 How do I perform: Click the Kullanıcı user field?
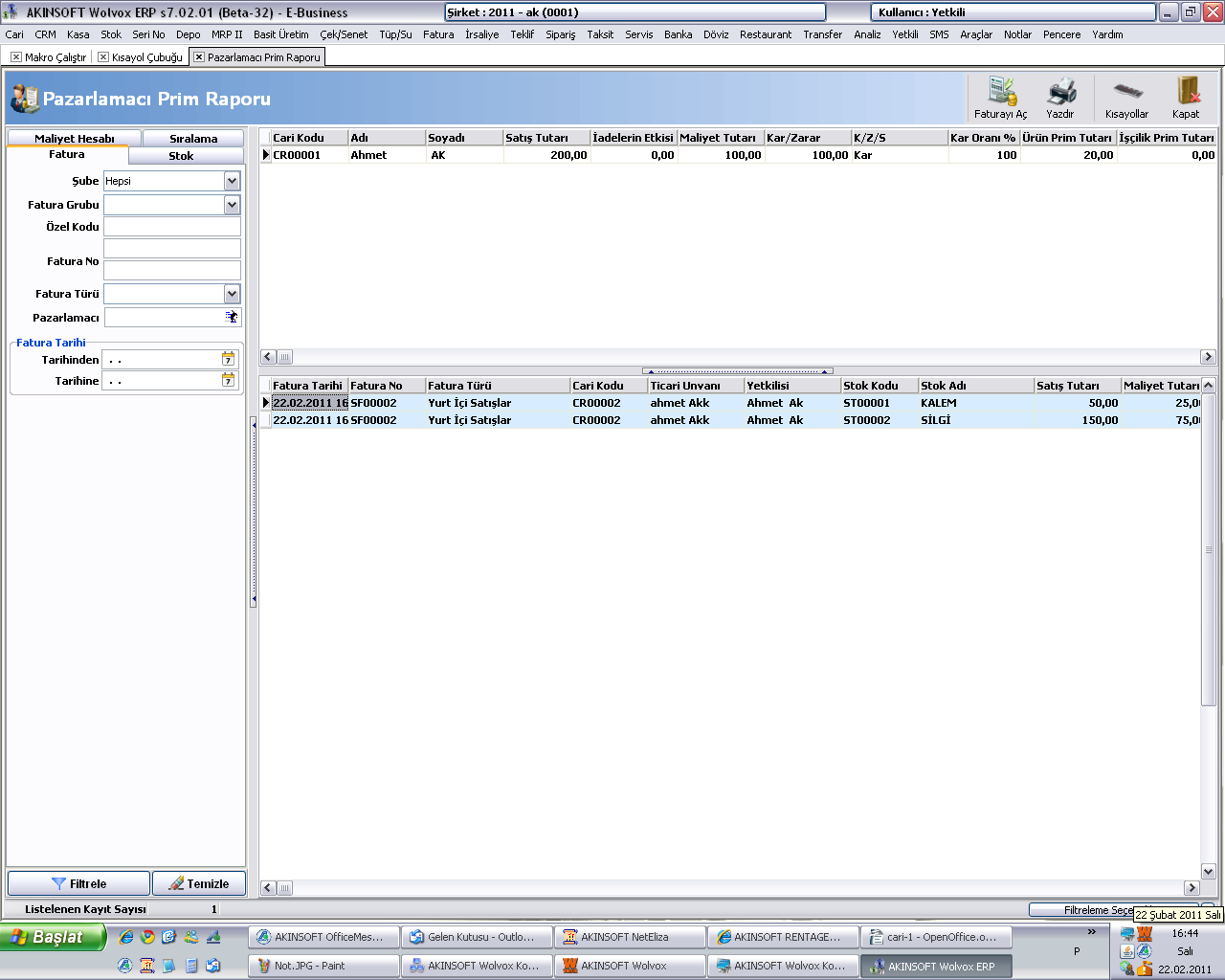coord(1013,12)
